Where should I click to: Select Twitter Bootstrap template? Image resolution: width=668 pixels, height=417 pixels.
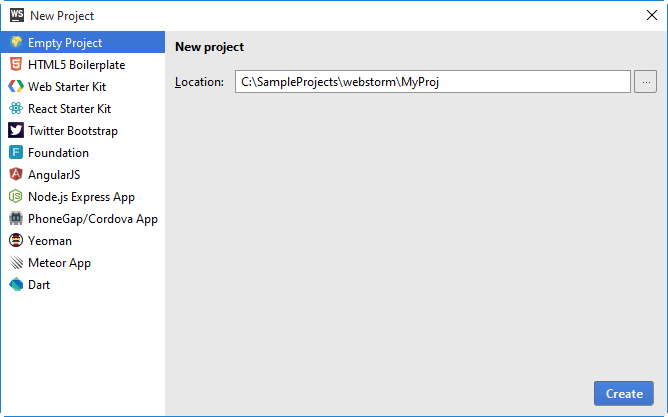(73, 131)
